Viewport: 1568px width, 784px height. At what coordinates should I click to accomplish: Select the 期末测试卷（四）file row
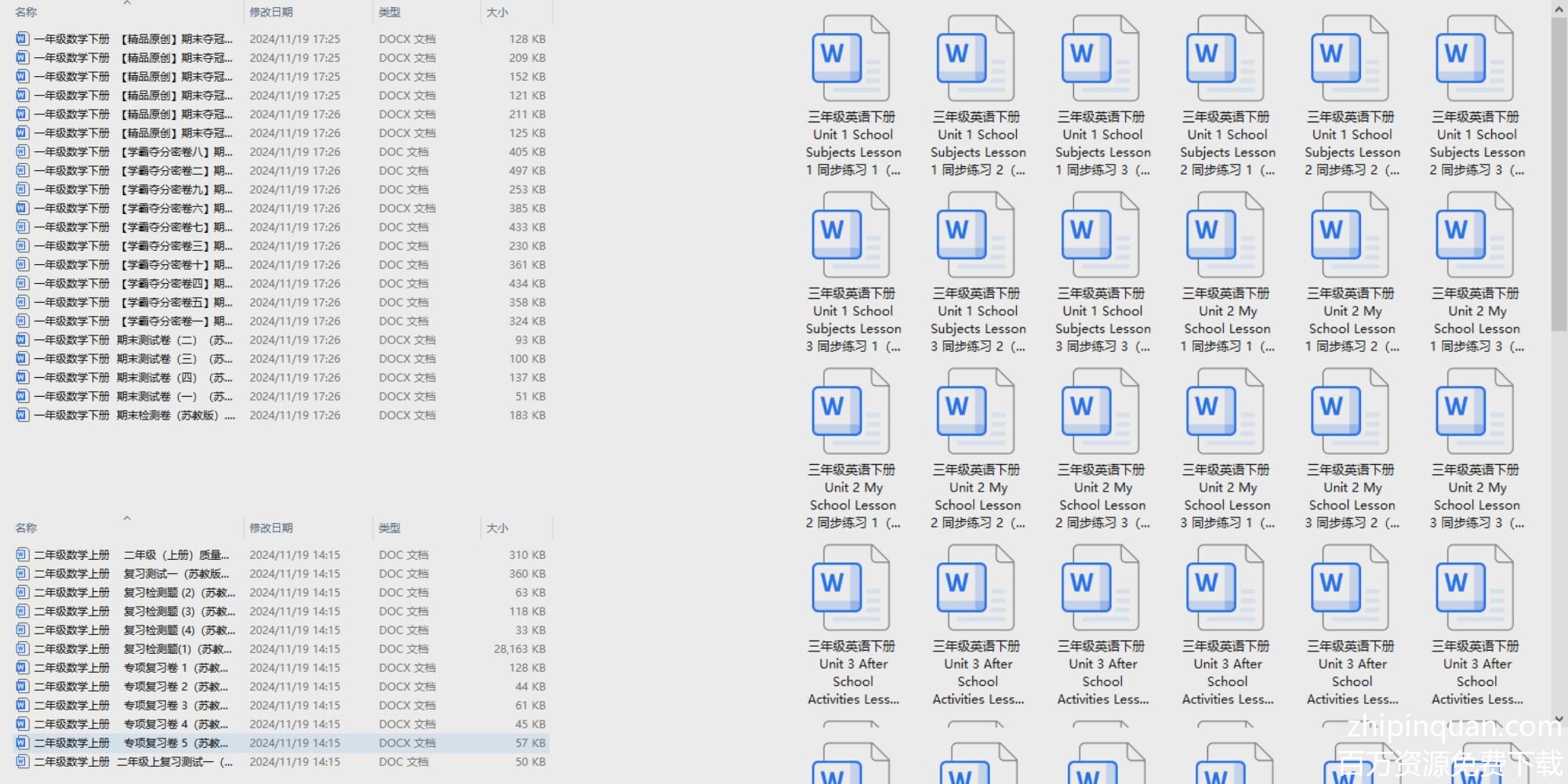(133, 378)
